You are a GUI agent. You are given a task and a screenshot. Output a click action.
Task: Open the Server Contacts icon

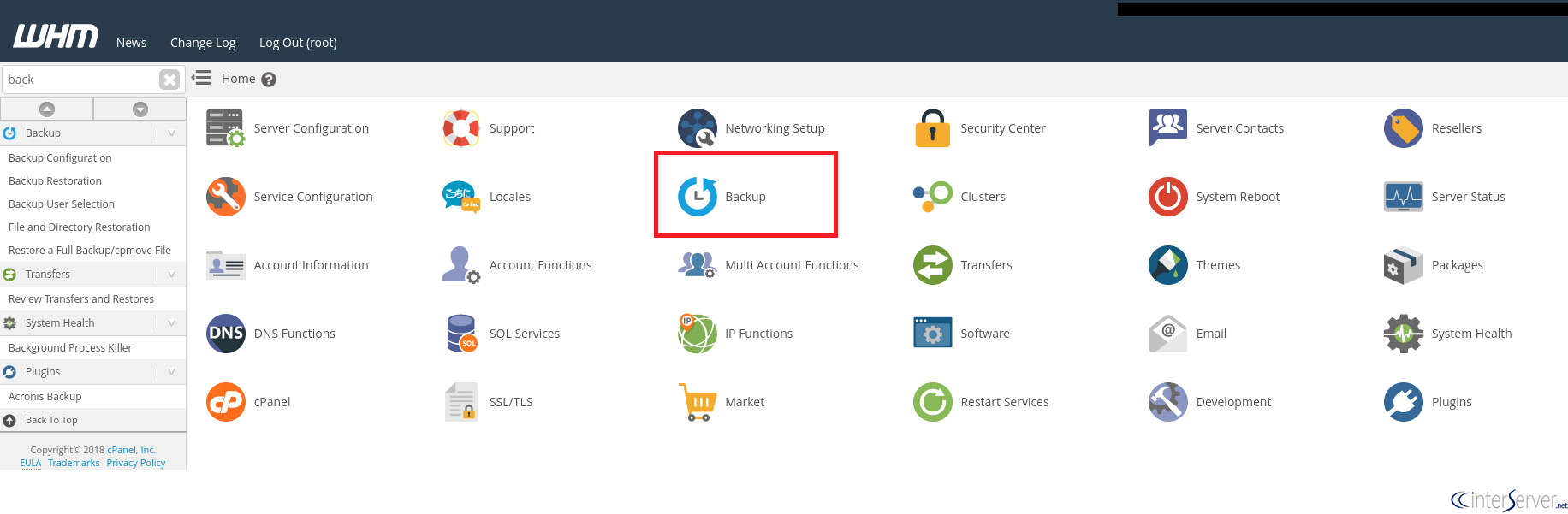[x=1168, y=128]
